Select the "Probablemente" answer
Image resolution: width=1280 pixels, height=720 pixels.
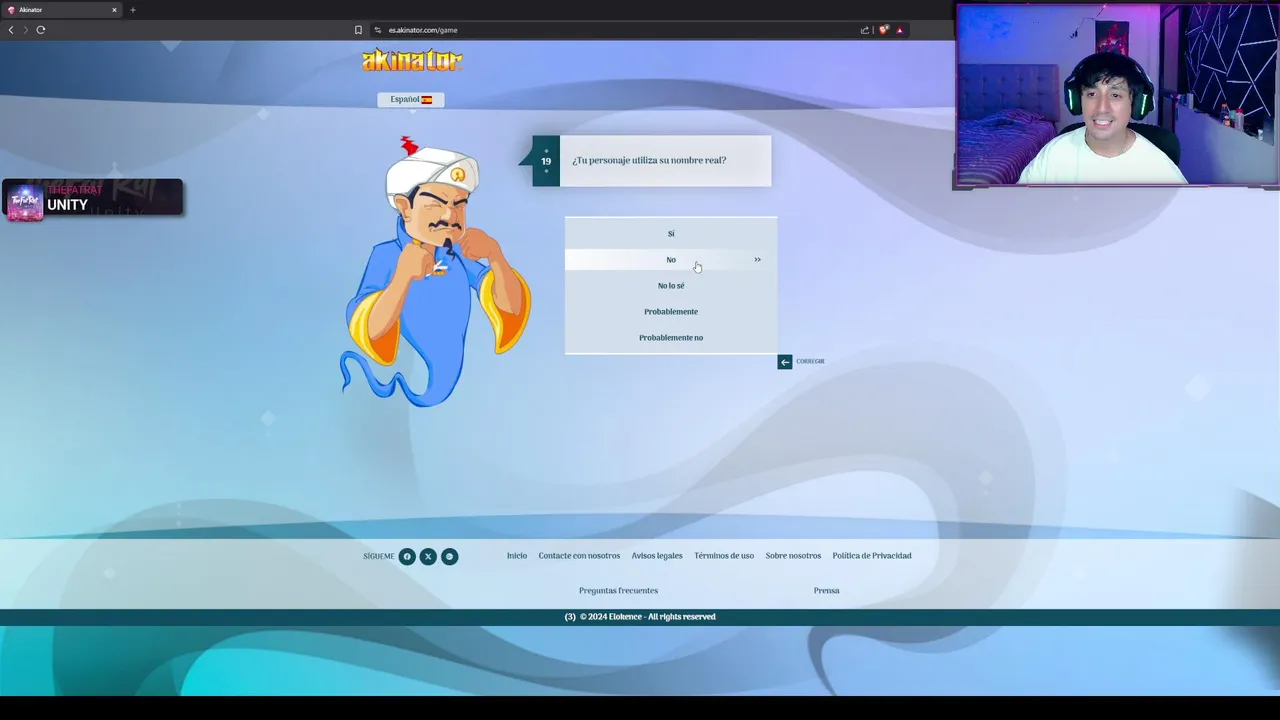[x=671, y=312]
